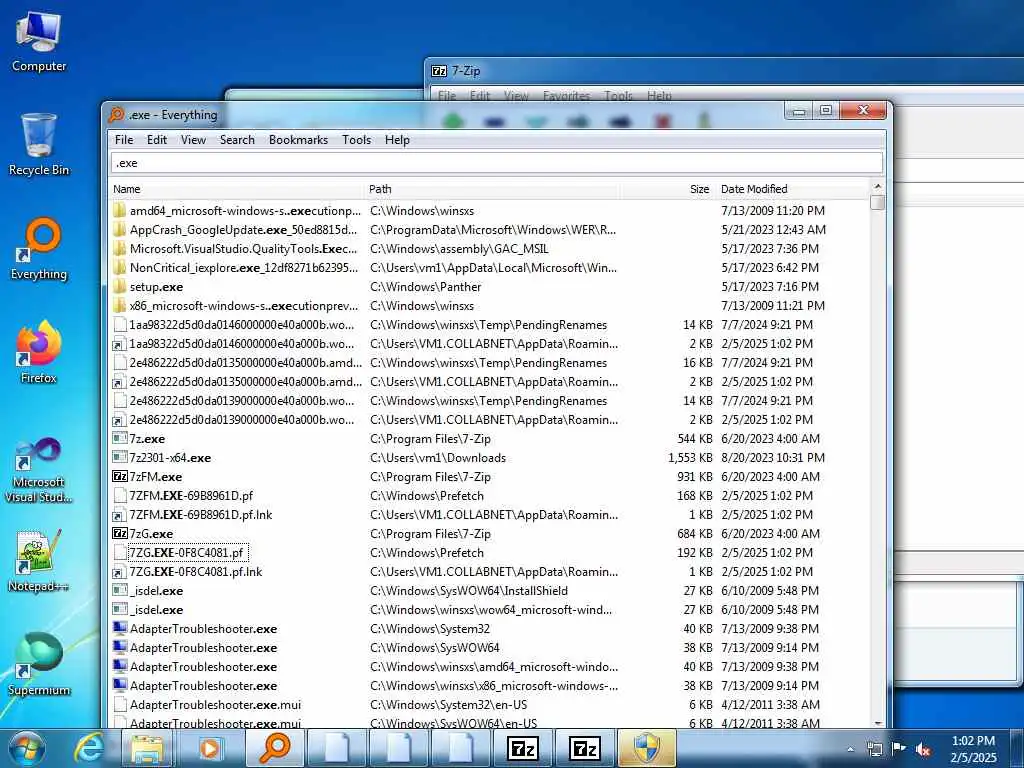The image size is (1024, 768).
Task: Select AdapterTroubleshooter.exe.mui in System32\en-US
Action: click(x=216, y=705)
